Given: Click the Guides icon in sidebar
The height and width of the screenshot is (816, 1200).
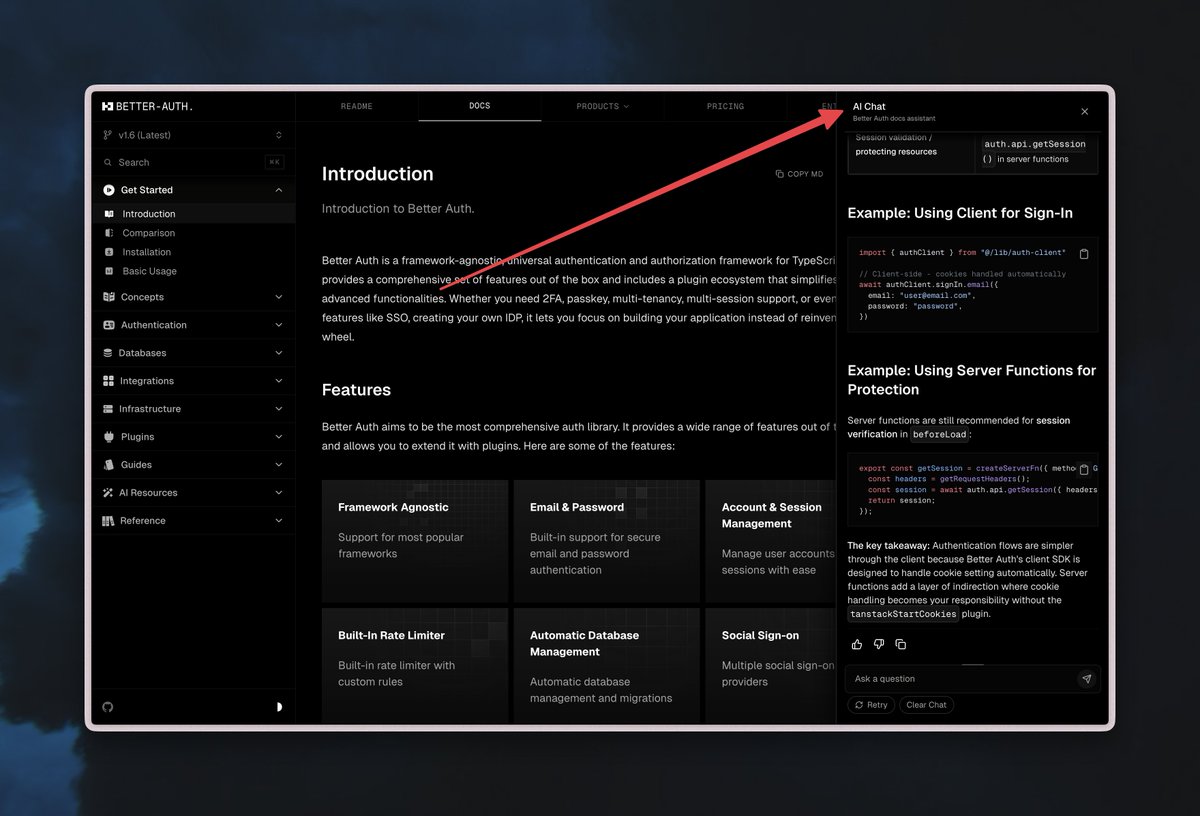Looking at the screenshot, I should coord(109,465).
